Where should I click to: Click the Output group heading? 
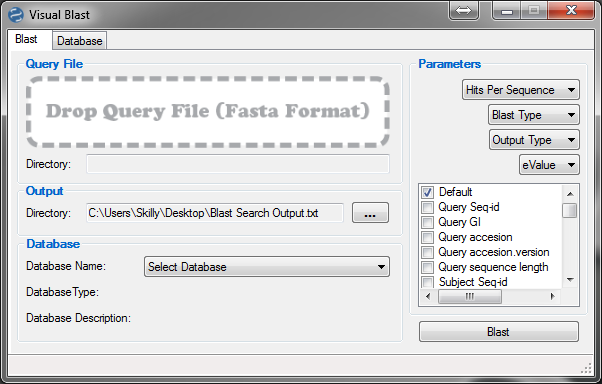click(45, 191)
